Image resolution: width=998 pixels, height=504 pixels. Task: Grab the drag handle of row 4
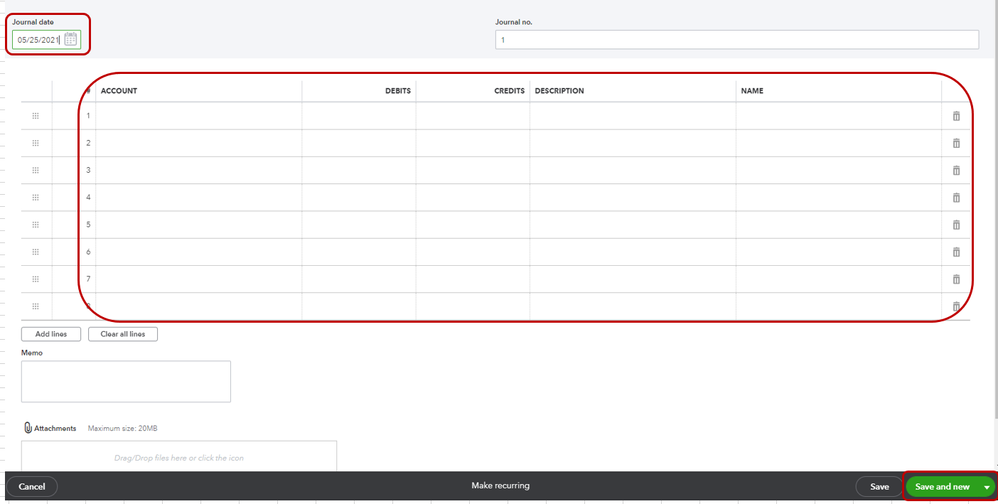click(36, 197)
